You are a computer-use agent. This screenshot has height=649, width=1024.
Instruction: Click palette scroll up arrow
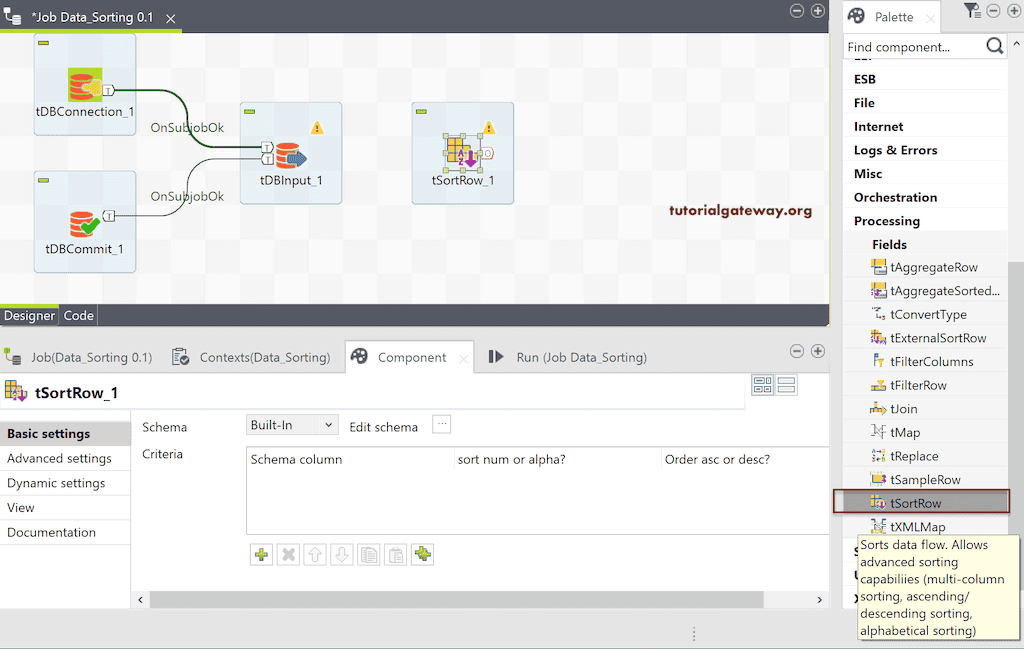(x=1016, y=43)
